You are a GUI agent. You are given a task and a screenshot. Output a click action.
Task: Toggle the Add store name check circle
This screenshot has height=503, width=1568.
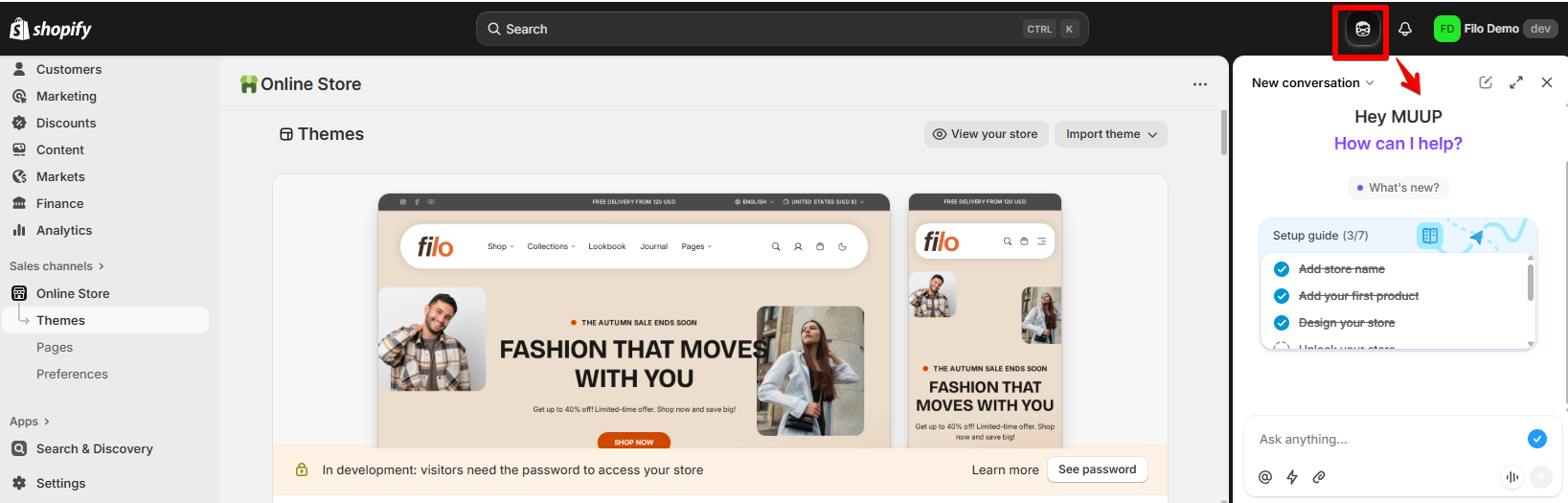[1282, 269]
